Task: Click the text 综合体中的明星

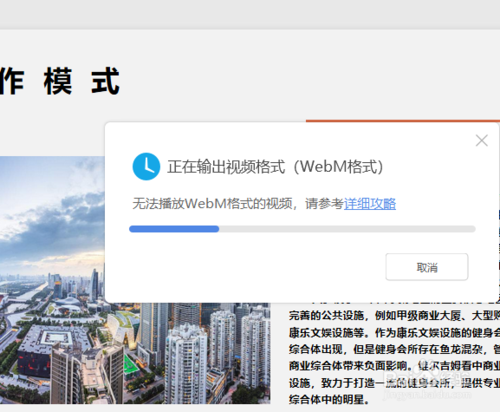Action: 329,399
